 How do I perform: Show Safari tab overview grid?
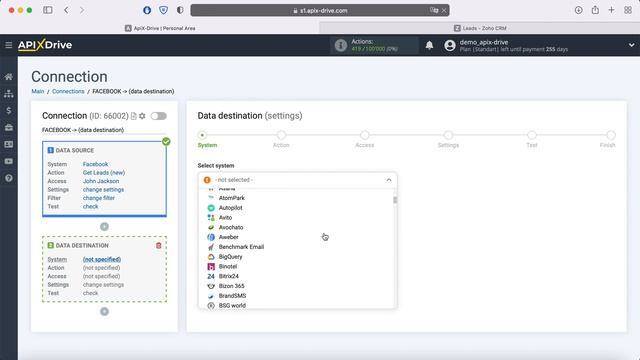(x=628, y=10)
